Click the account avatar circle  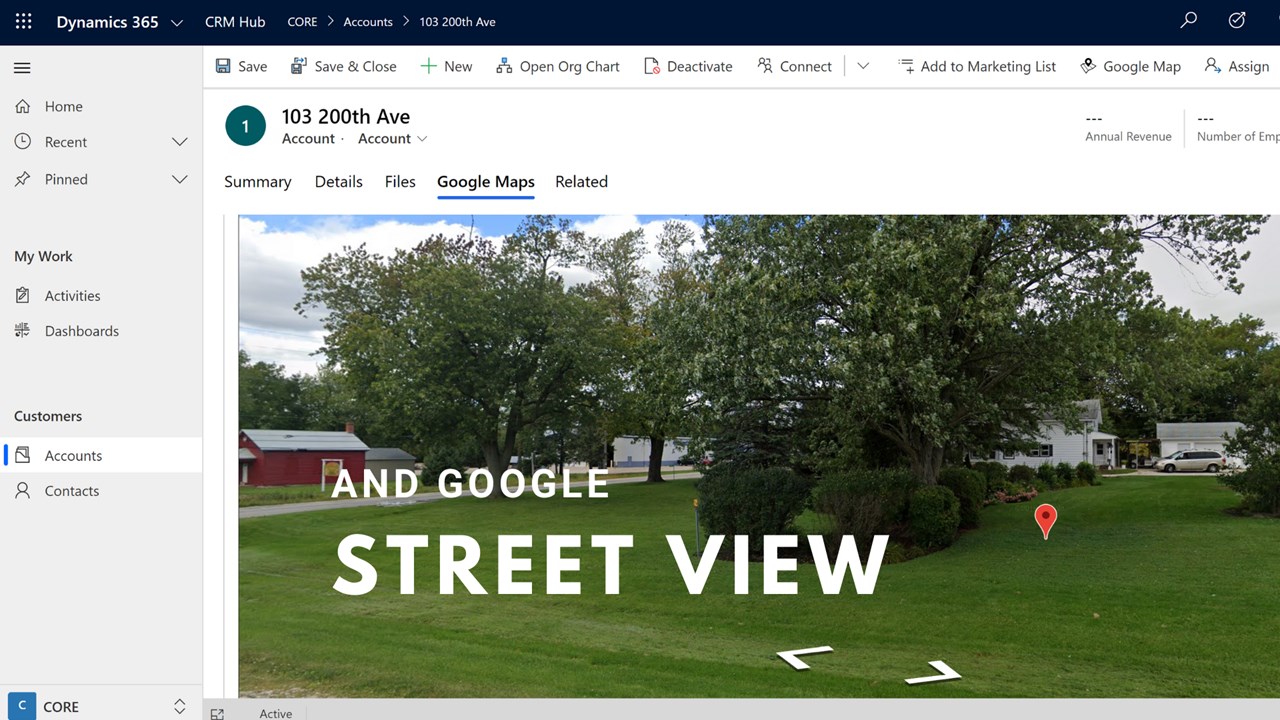[245, 126]
